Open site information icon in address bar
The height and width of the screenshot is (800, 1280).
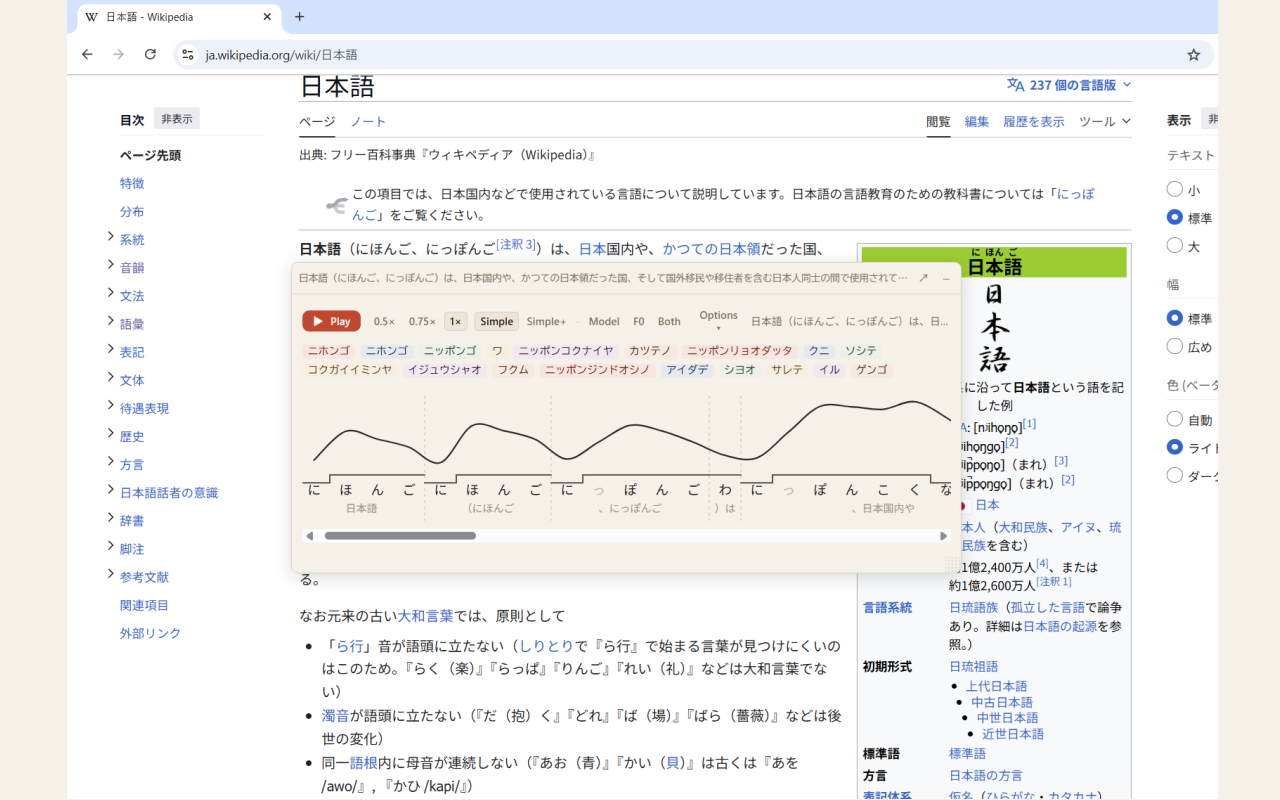pyautogui.click(x=188, y=55)
